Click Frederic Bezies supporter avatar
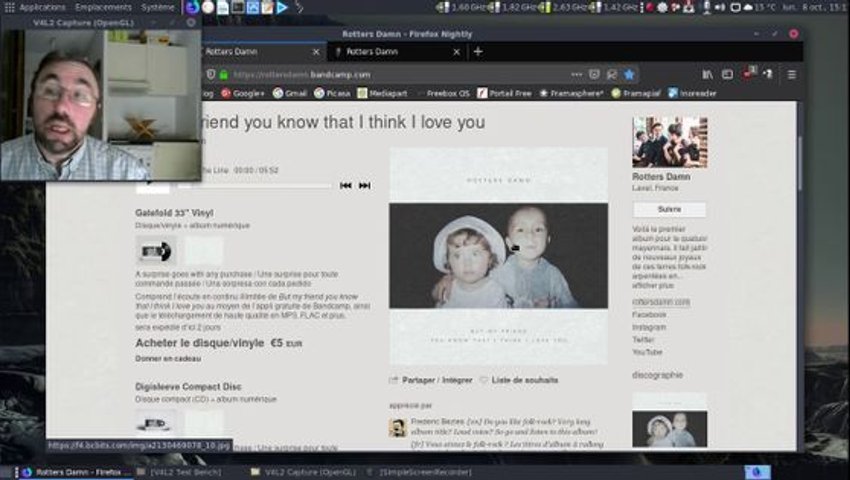This screenshot has width=850, height=480. (398, 428)
